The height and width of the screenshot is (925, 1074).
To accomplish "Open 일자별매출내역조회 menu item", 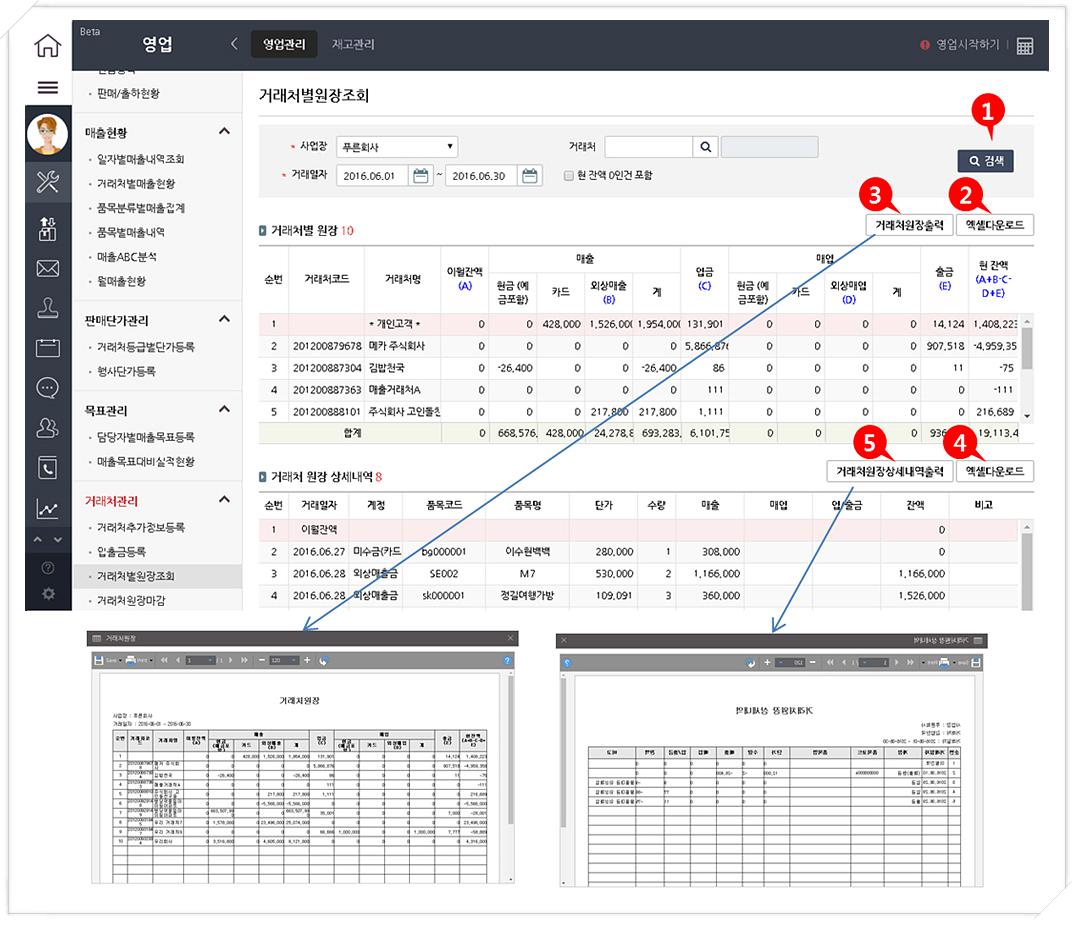I will click(x=140, y=160).
